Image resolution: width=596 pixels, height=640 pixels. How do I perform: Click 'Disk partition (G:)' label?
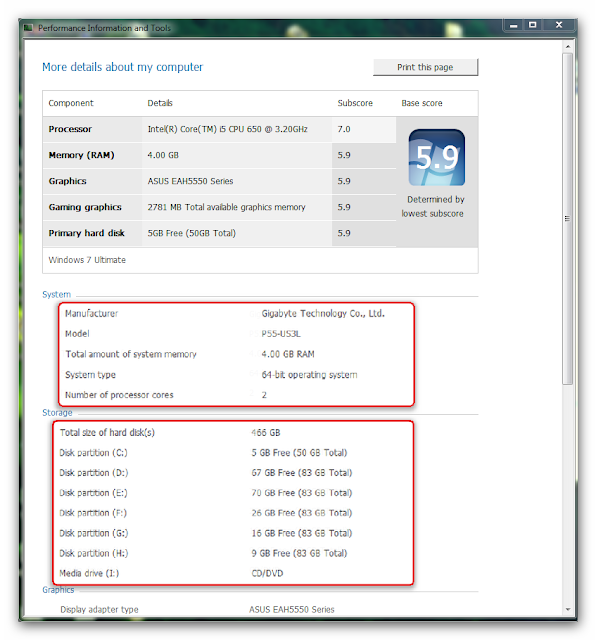[x=94, y=533]
